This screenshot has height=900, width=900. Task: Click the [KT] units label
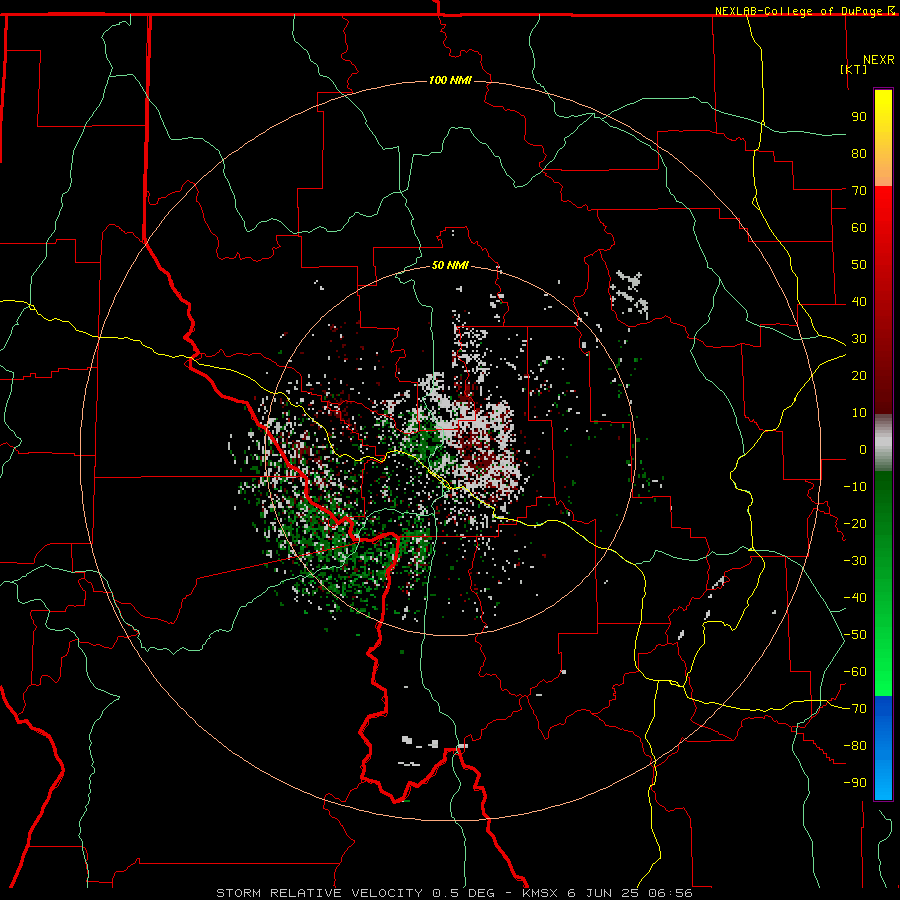[x=854, y=69]
